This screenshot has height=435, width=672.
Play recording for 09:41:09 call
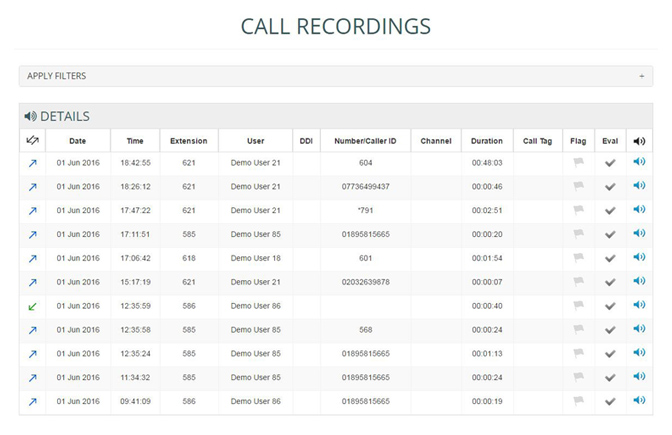coord(639,400)
